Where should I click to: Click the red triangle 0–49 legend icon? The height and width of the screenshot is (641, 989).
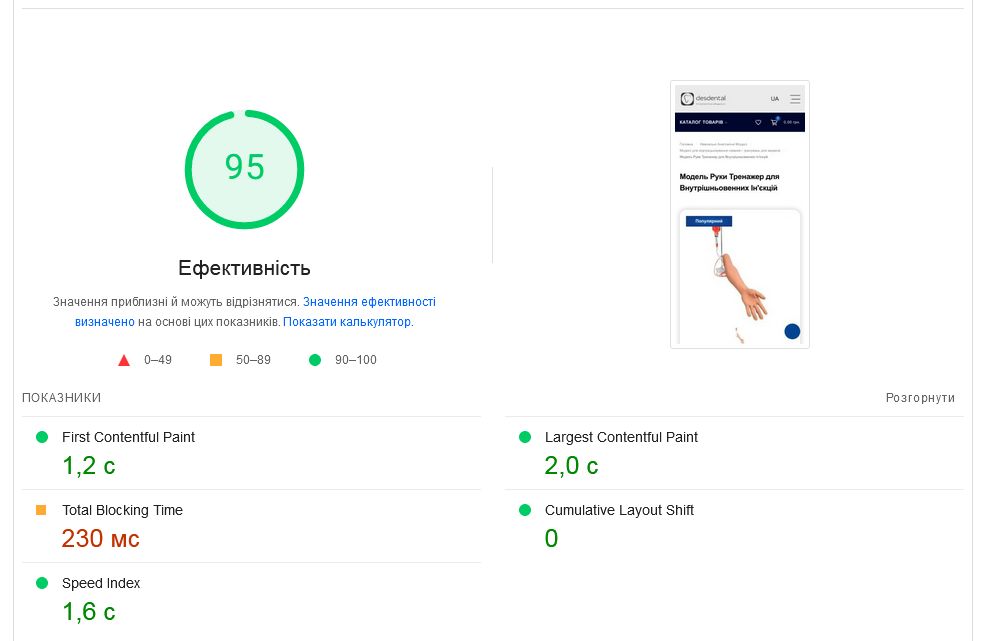pos(124,360)
